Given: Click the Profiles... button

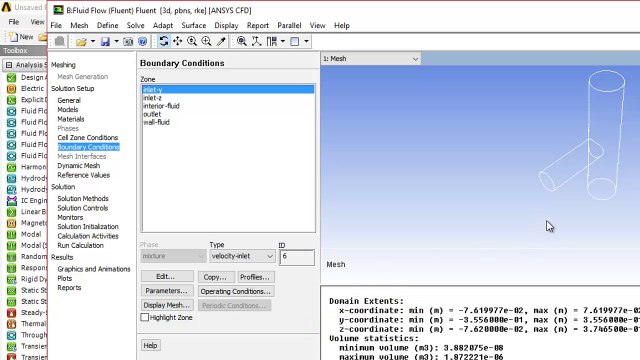Looking at the screenshot, I should pyautogui.click(x=256, y=277).
